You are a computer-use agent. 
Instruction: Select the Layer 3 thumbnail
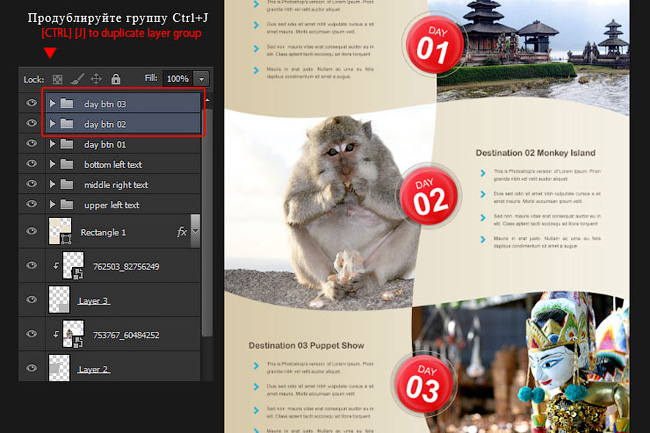click(x=59, y=300)
